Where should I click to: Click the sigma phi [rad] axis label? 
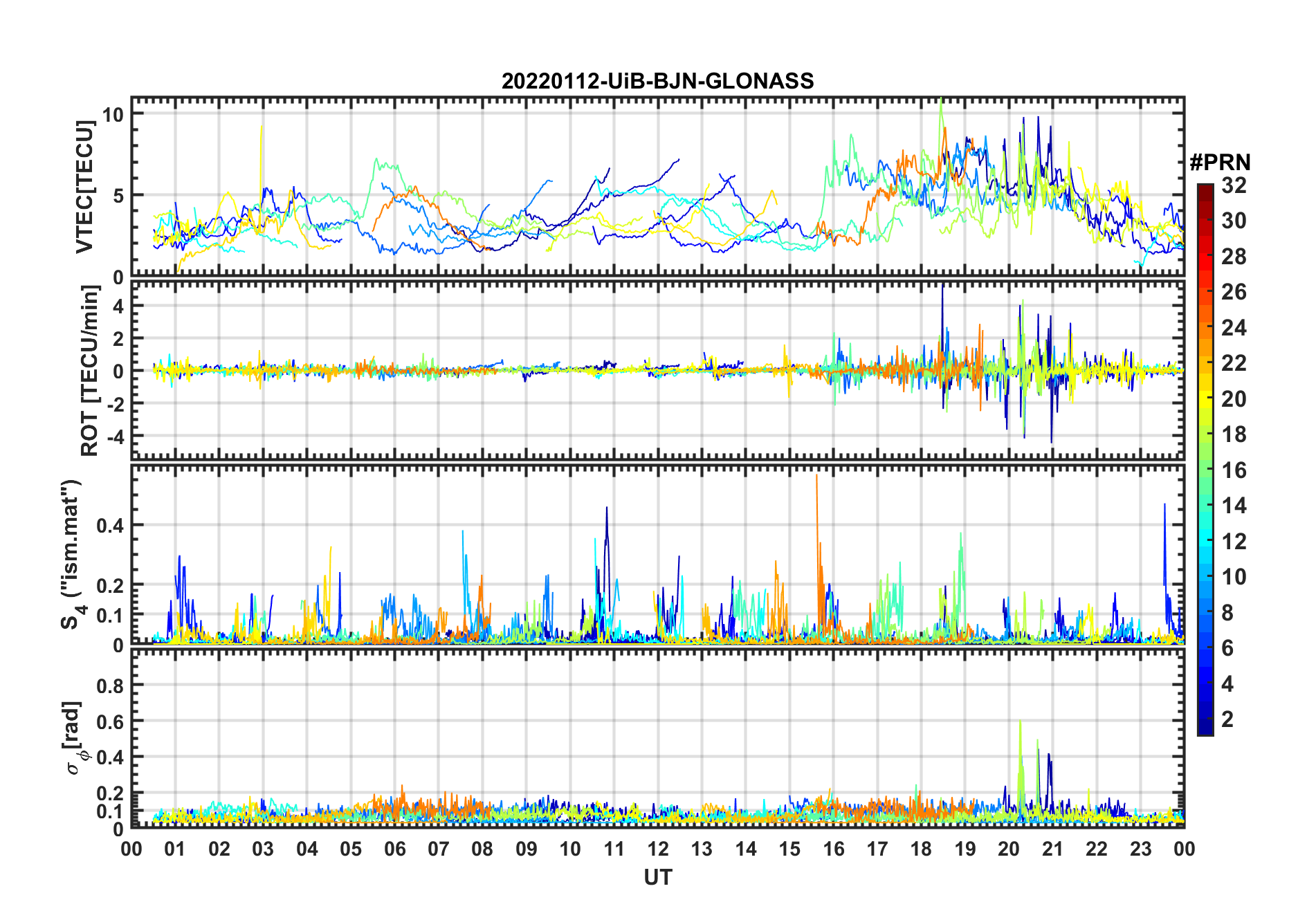click(x=74, y=738)
